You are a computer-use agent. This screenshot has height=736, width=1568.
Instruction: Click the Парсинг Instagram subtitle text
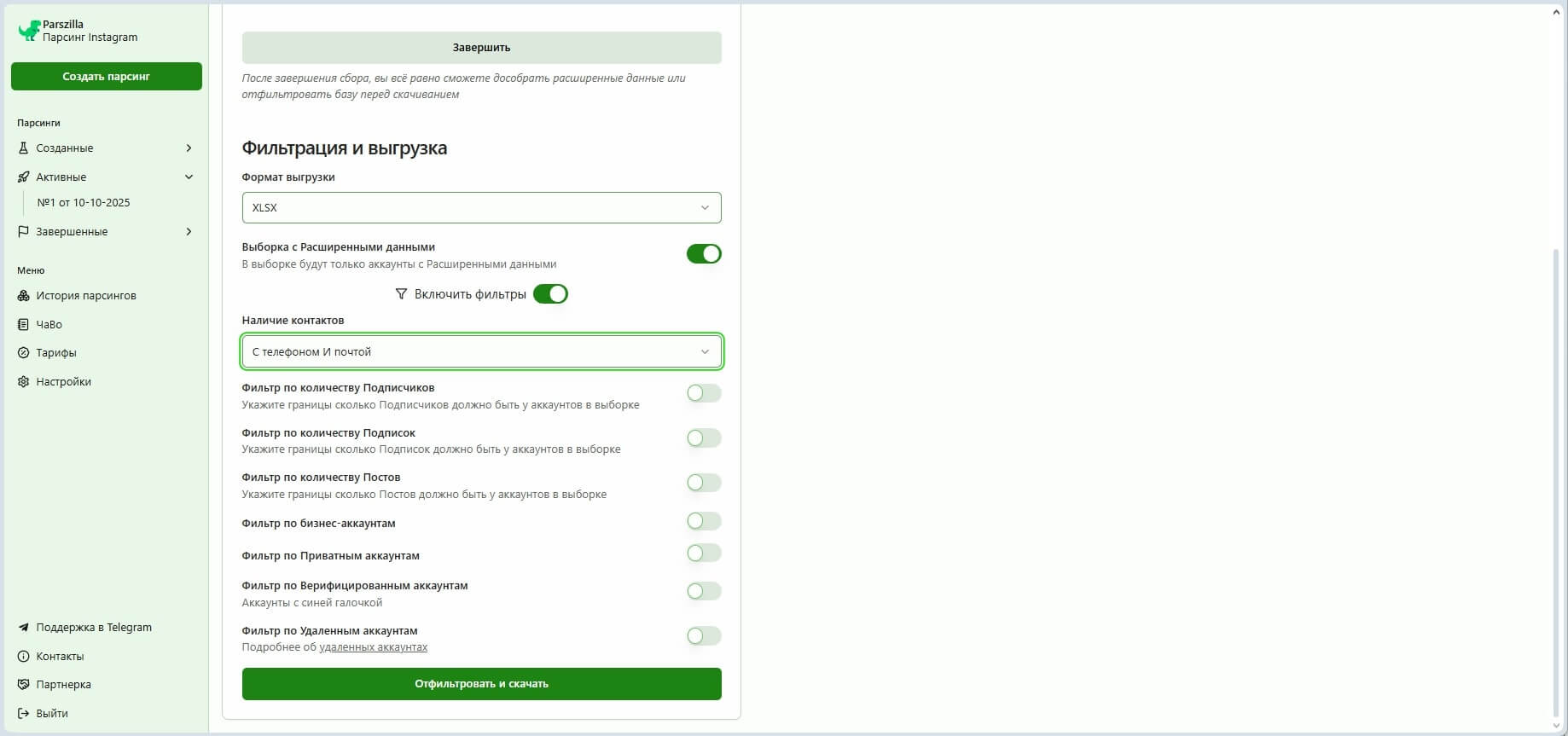(90, 38)
